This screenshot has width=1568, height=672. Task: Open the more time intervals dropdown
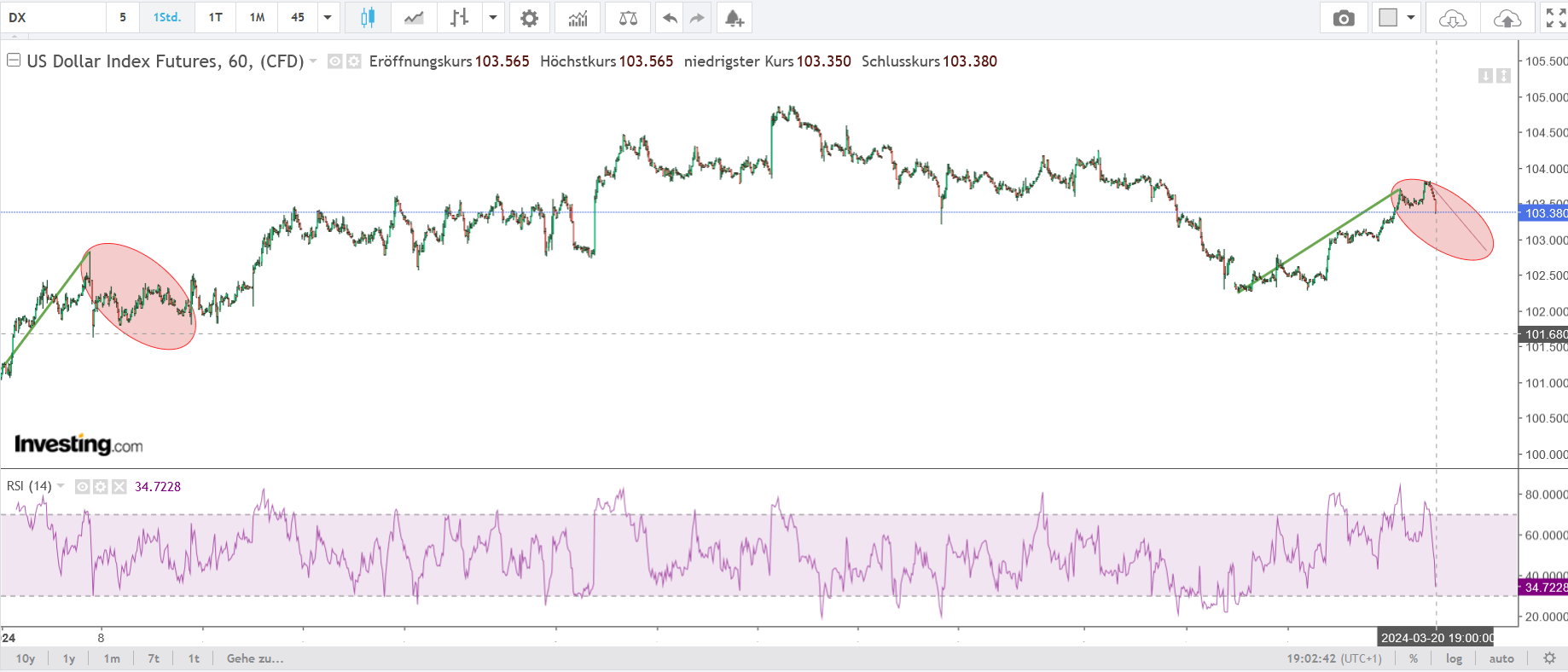tap(328, 18)
